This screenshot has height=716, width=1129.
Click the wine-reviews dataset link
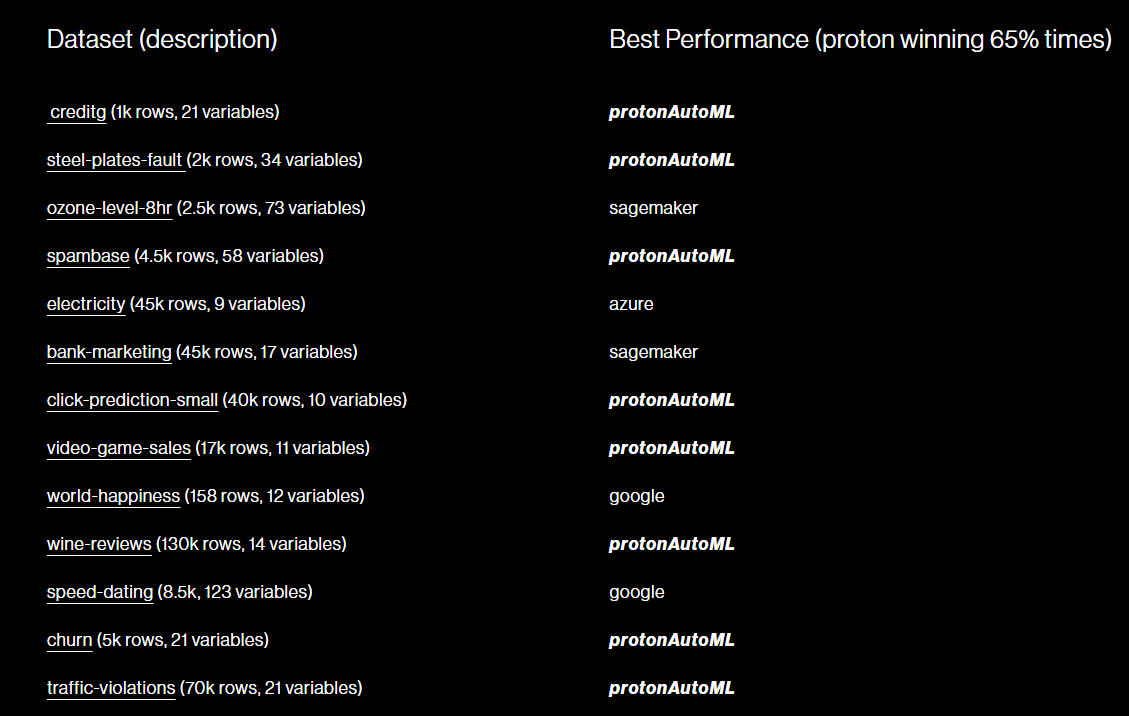99,544
